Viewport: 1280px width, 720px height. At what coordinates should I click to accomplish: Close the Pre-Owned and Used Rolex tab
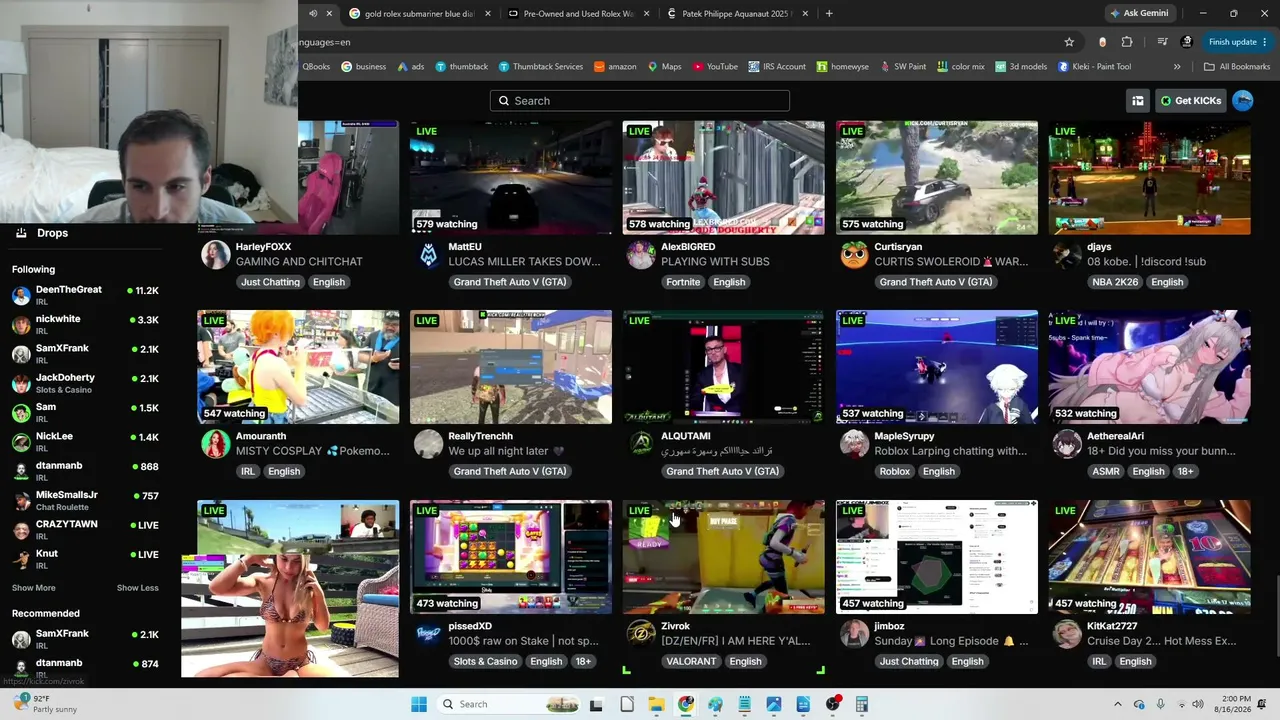[647, 14]
